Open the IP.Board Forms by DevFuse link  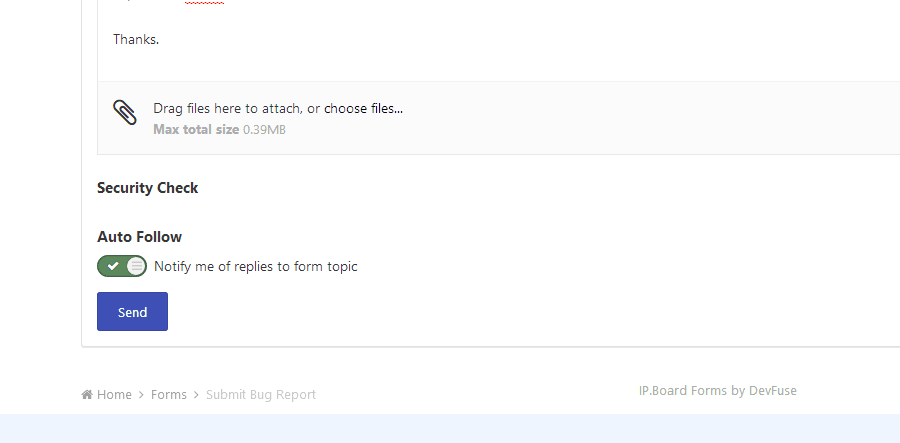(717, 391)
